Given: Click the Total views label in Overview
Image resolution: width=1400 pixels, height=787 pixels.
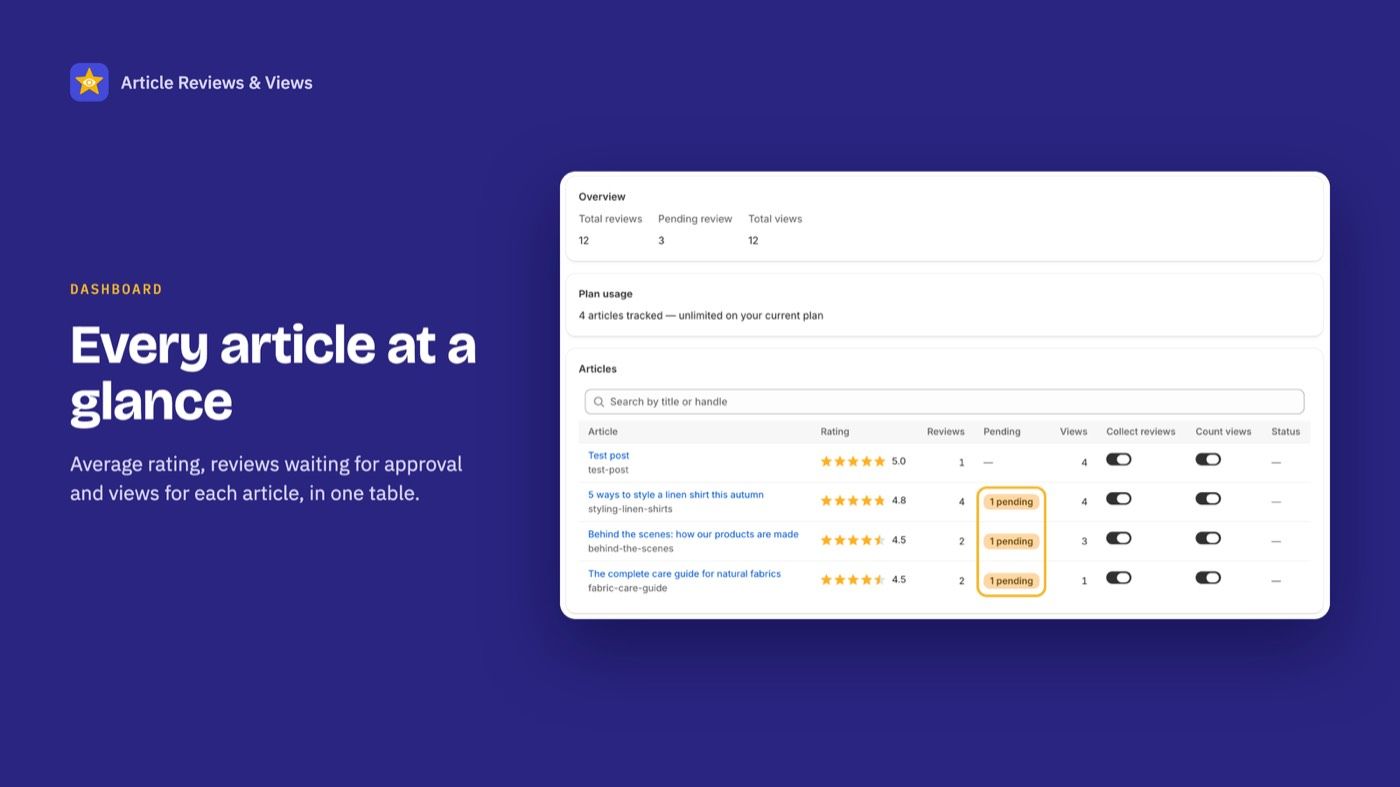Looking at the screenshot, I should coord(775,219).
